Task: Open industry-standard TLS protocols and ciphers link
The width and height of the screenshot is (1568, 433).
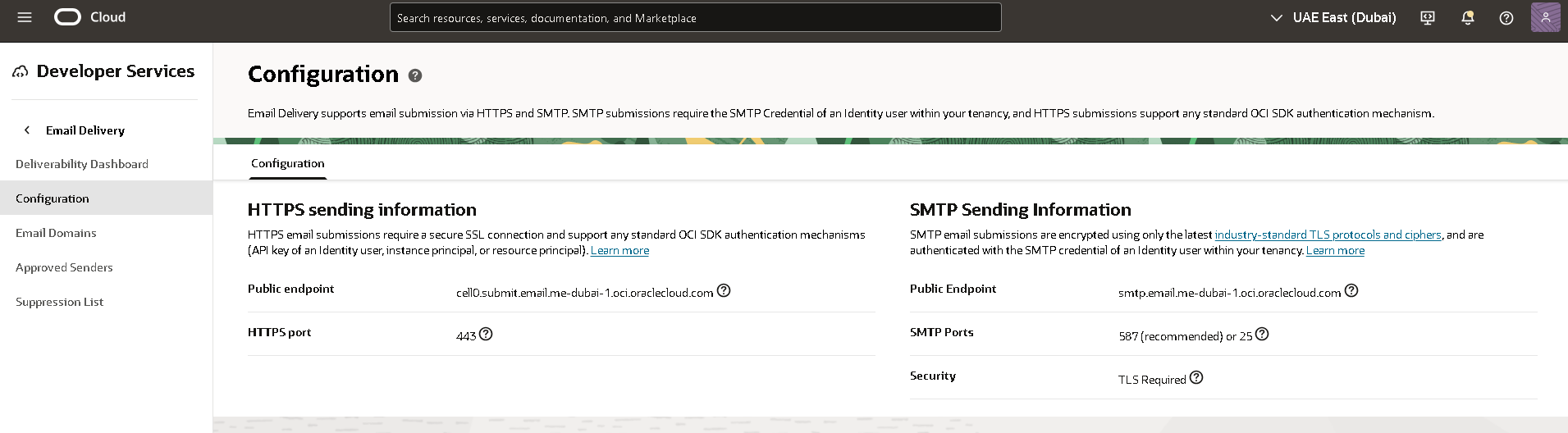Action: [x=1328, y=235]
